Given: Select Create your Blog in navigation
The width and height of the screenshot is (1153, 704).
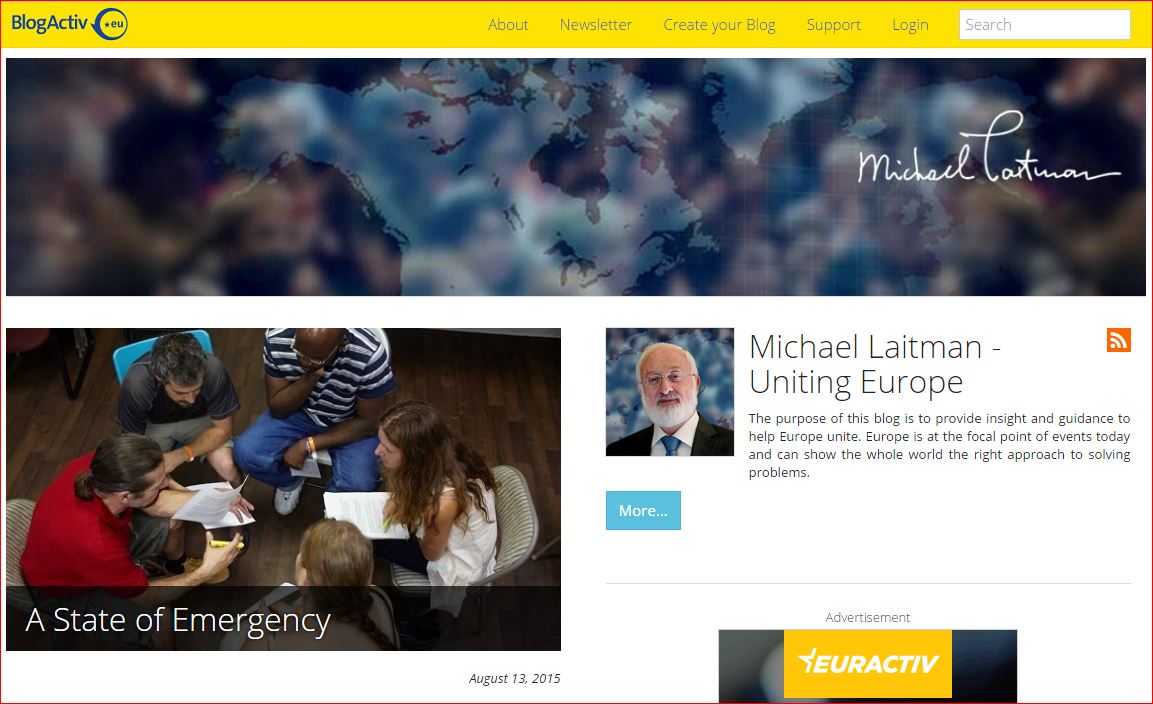Looking at the screenshot, I should [x=719, y=25].
